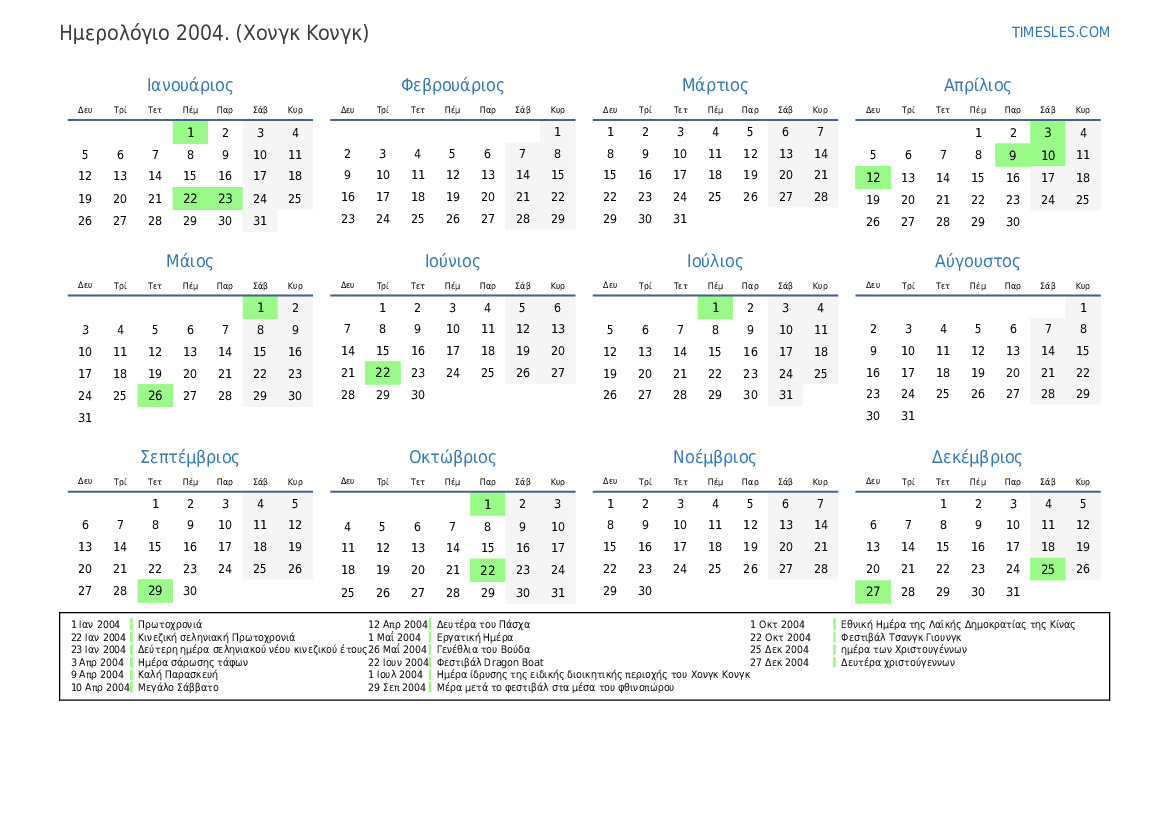The image size is (1169, 827).
Task: Select legend entry ημέρα των Χριστουγέννων
Action: (904, 650)
